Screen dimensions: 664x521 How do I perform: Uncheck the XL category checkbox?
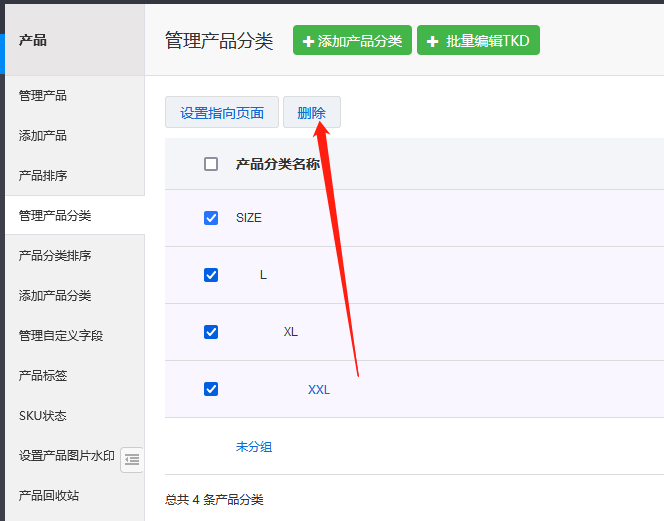[211, 332]
